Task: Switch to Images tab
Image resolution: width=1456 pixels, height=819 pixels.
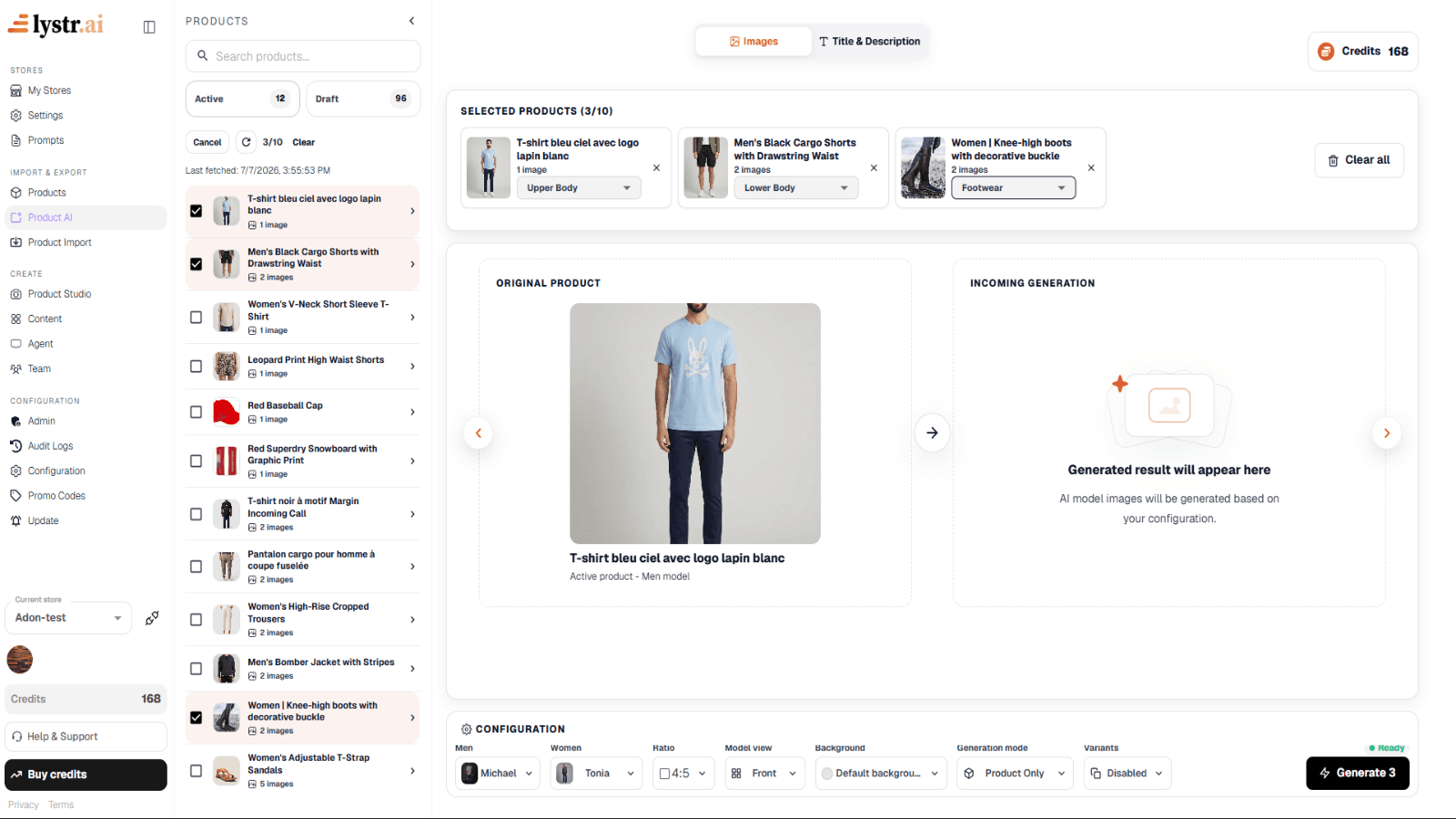Action: pos(753,42)
